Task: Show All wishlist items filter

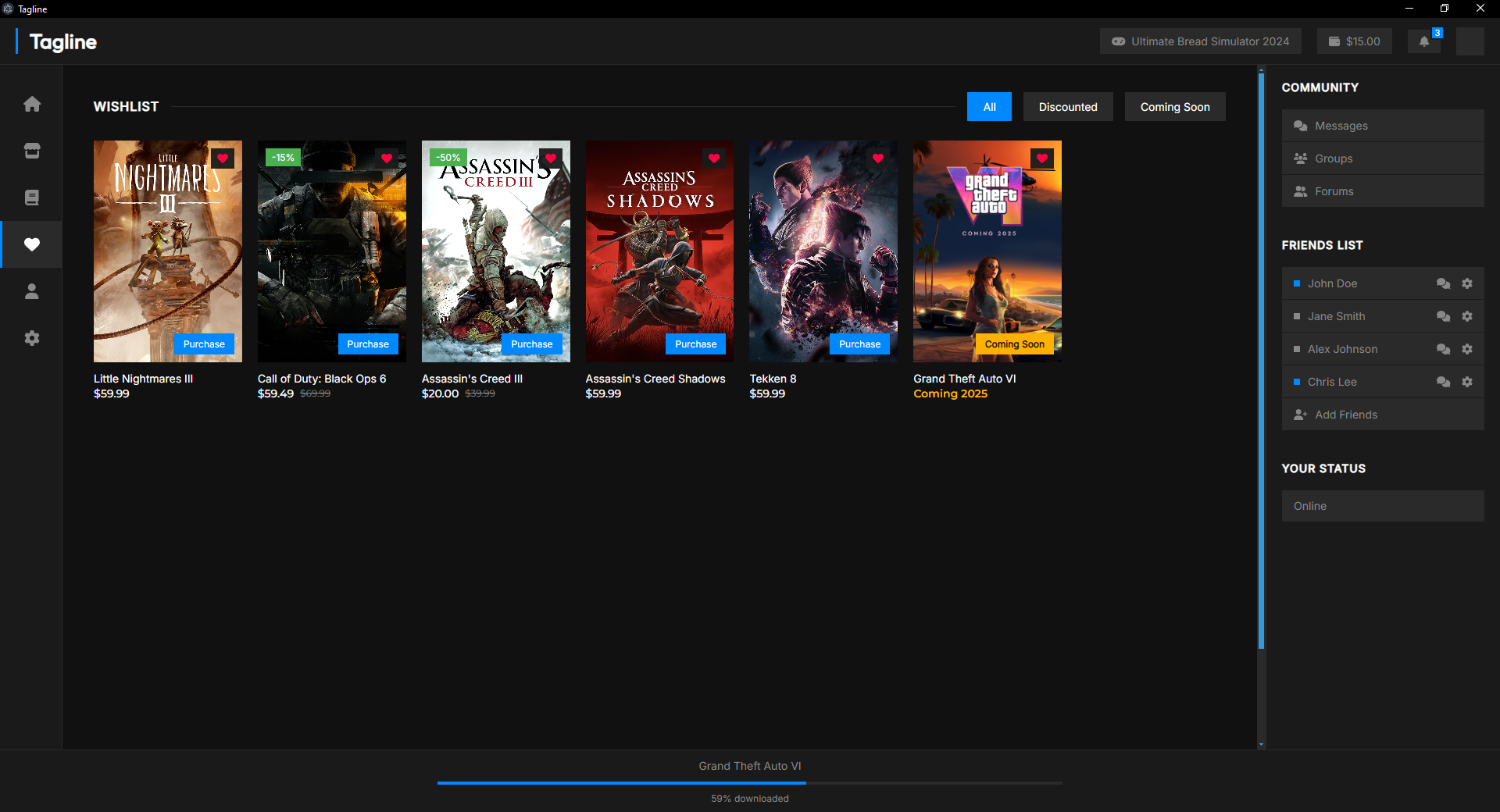Action: [989, 107]
